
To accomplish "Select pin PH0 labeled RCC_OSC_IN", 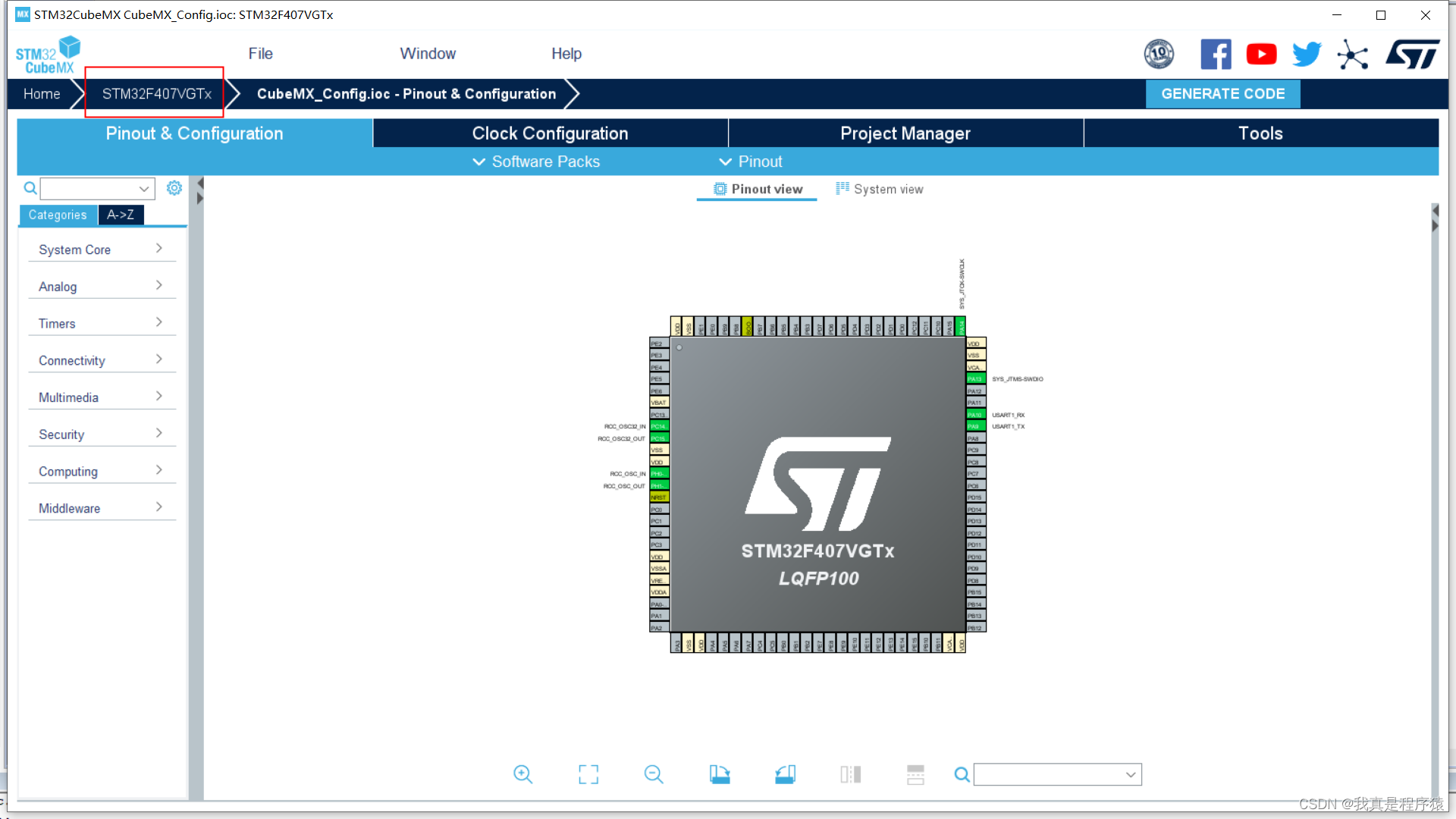I will [659, 474].
